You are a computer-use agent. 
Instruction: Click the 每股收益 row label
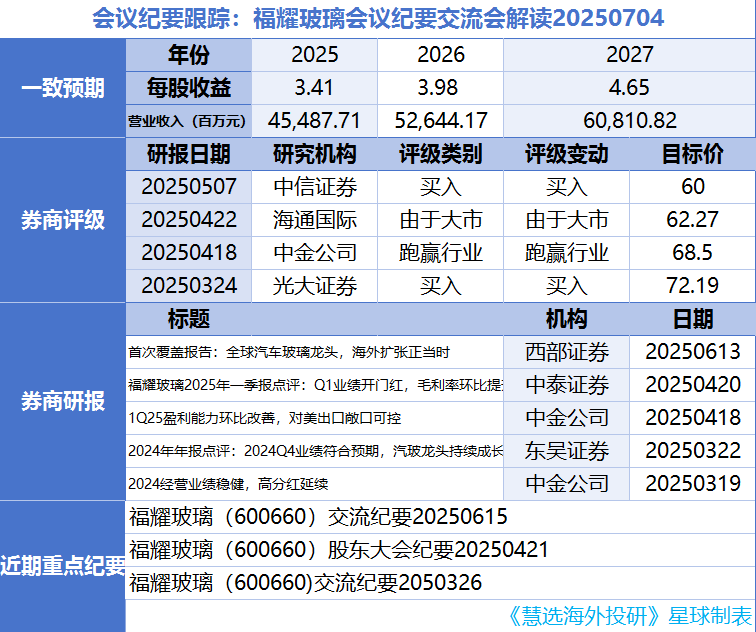coord(189,88)
